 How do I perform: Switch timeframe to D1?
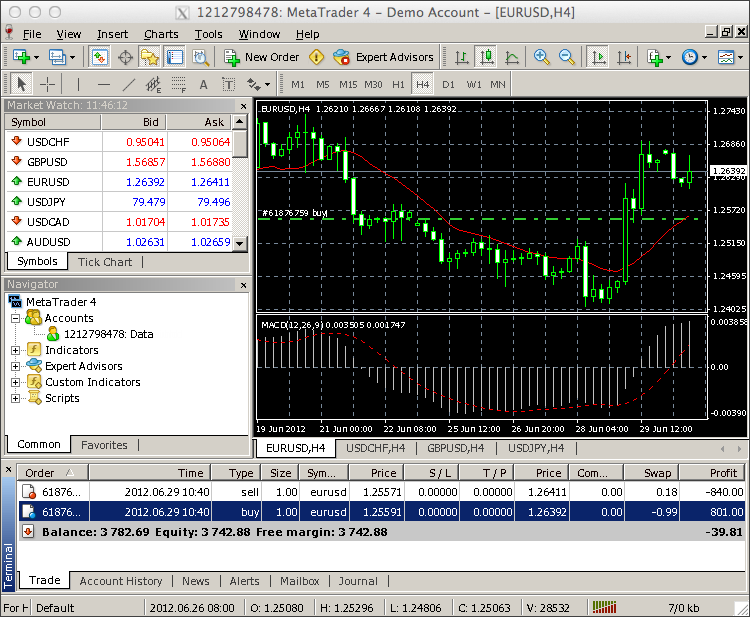point(448,85)
